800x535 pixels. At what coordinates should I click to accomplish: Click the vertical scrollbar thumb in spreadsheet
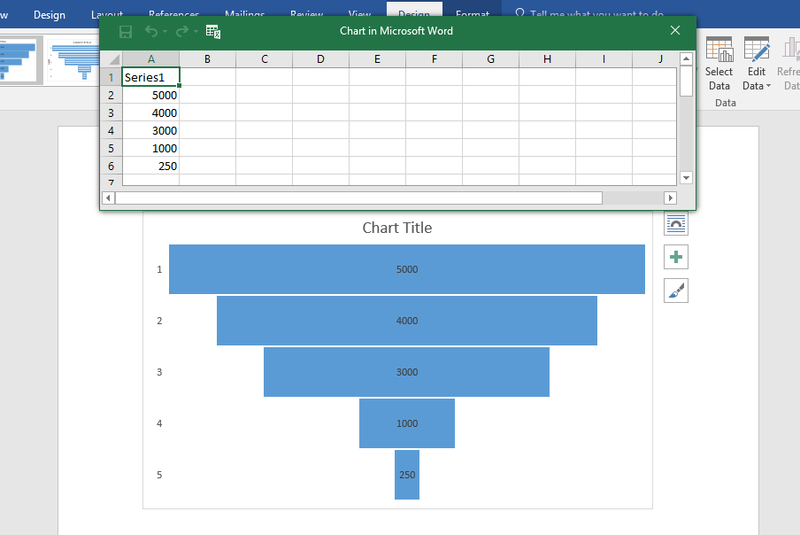point(686,81)
